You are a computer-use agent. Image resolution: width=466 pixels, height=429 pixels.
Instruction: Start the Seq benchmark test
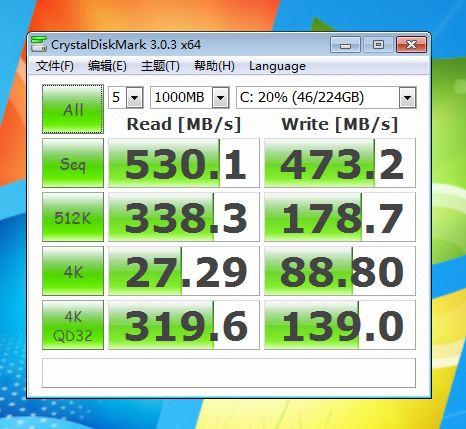73,163
